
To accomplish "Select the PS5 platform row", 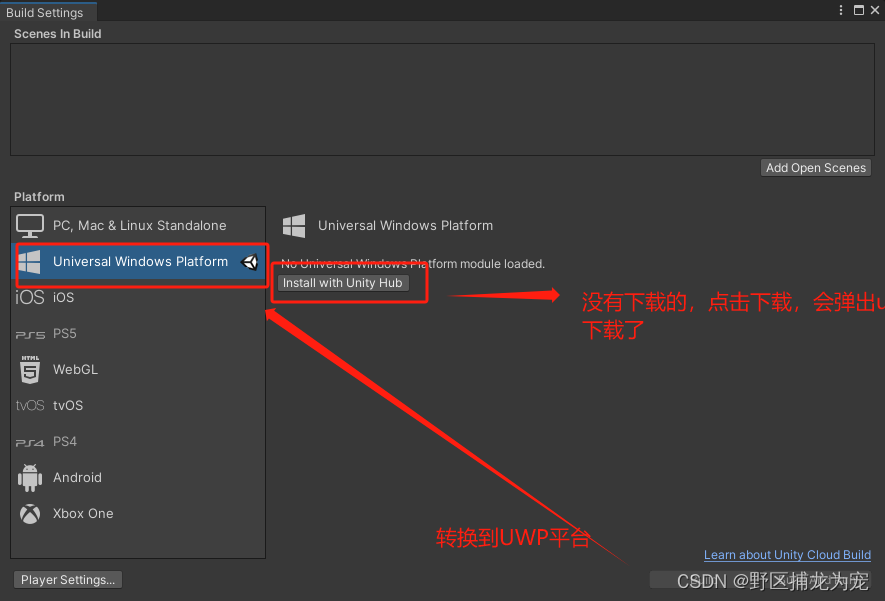I will pyautogui.click(x=138, y=334).
